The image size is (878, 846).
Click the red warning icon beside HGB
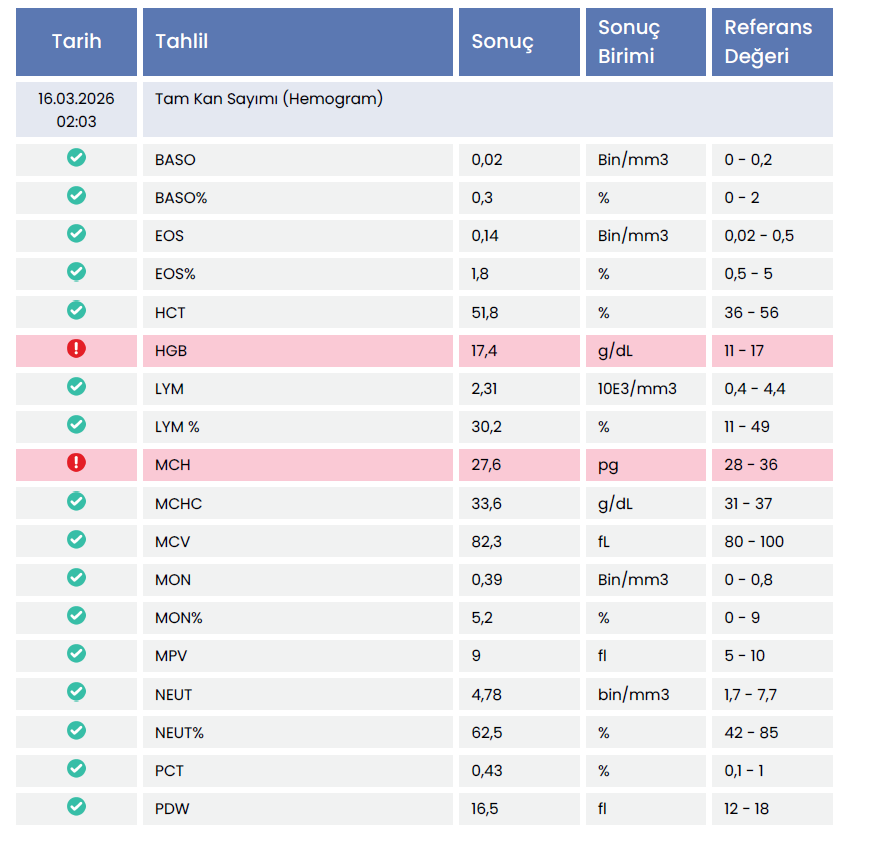[x=76, y=349]
